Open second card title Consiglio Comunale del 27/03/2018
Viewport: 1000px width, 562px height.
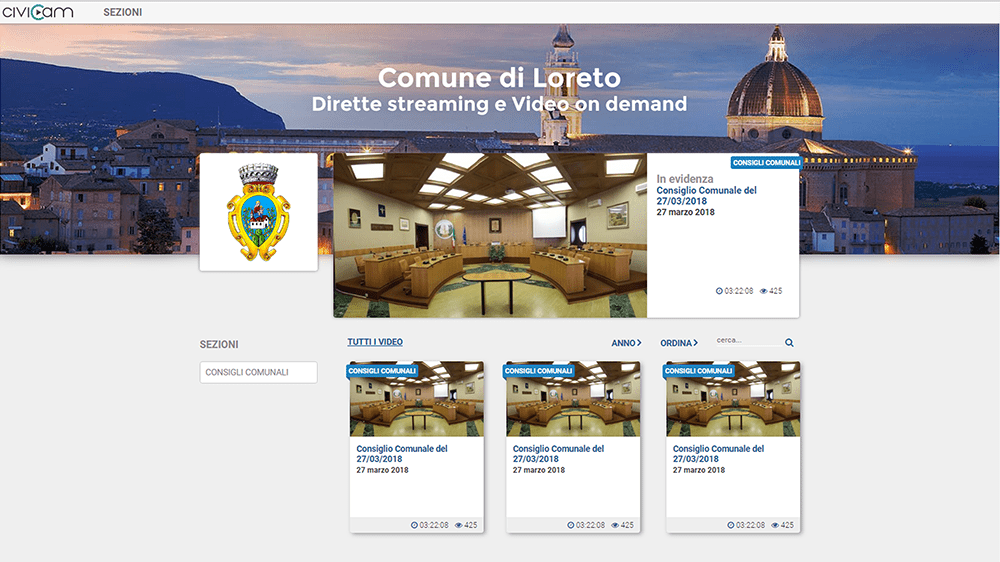pos(558,454)
